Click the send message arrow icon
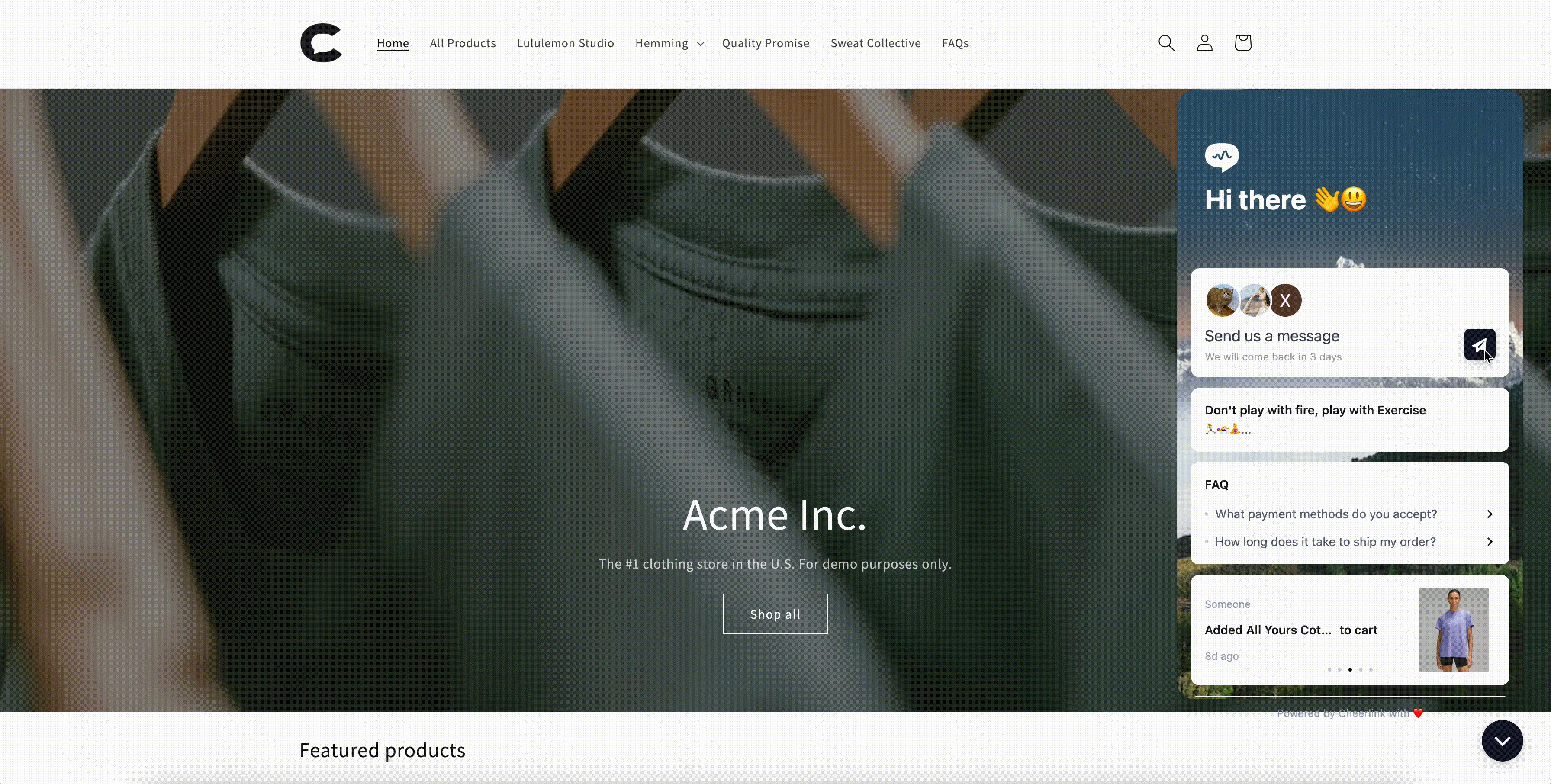This screenshot has height=784, width=1551. click(1479, 344)
